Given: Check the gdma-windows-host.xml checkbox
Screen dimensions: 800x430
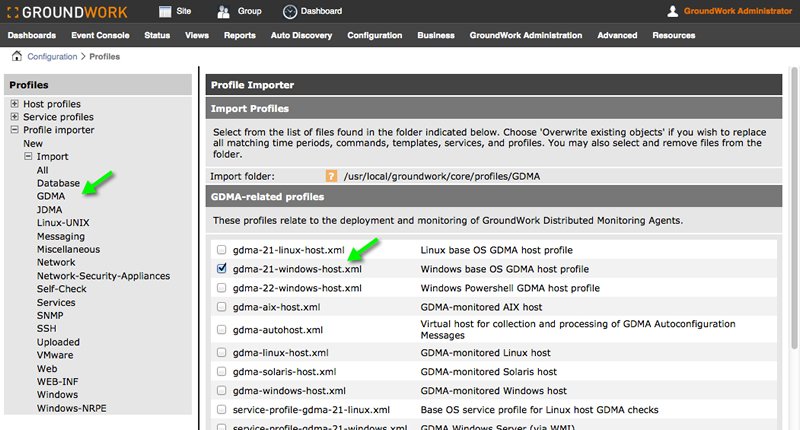Looking at the screenshot, I should click(221, 390).
